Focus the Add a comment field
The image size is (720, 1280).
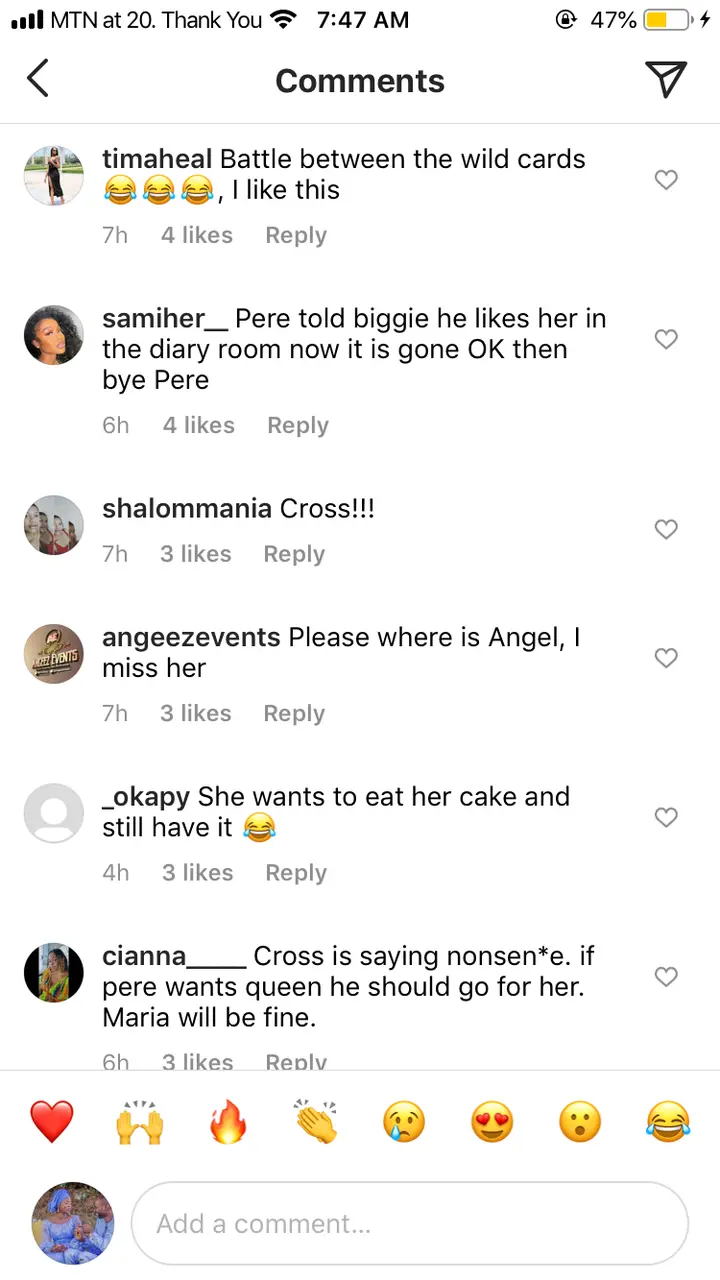tap(410, 1224)
